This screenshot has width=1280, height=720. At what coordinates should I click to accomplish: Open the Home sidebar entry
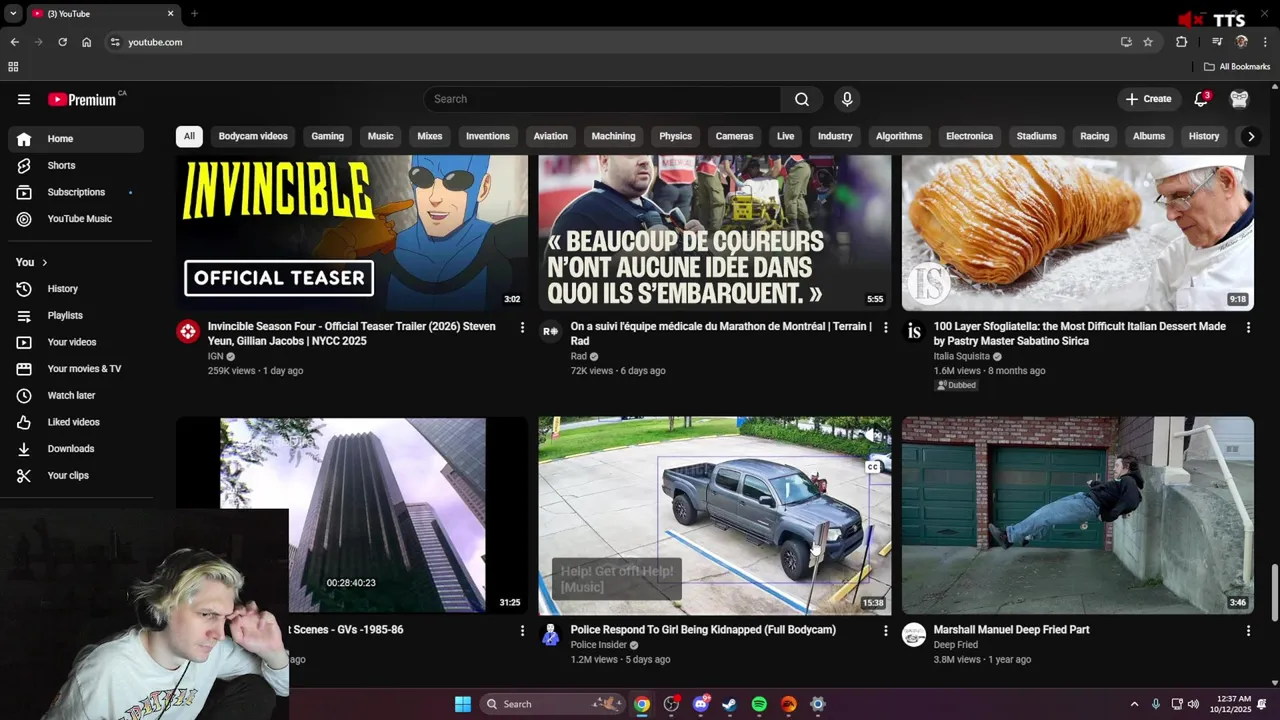click(x=76, y=139)
